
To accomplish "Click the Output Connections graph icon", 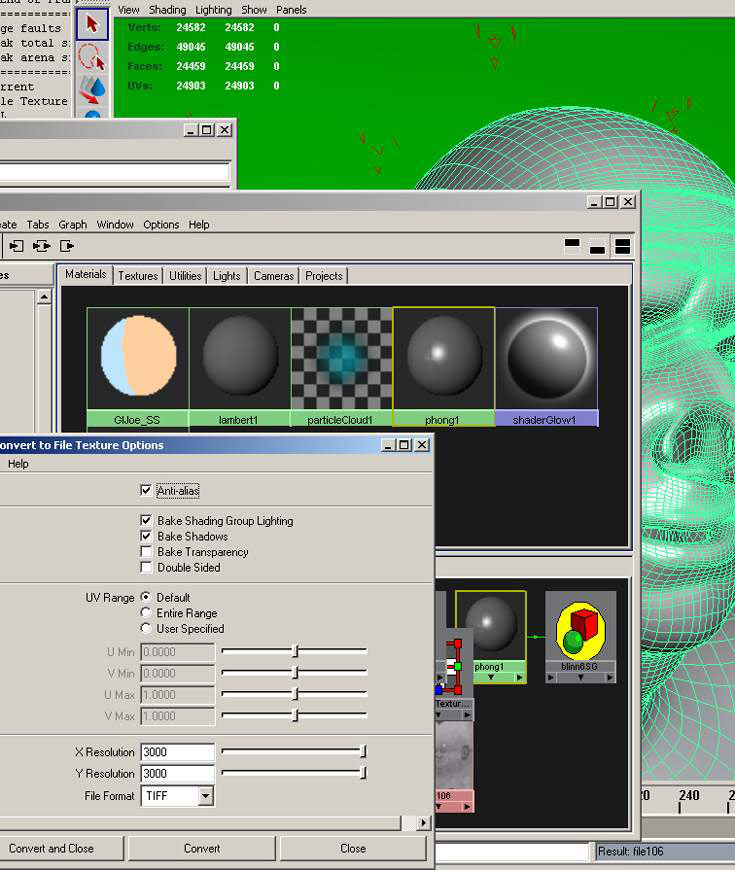I will pos(67,246).
